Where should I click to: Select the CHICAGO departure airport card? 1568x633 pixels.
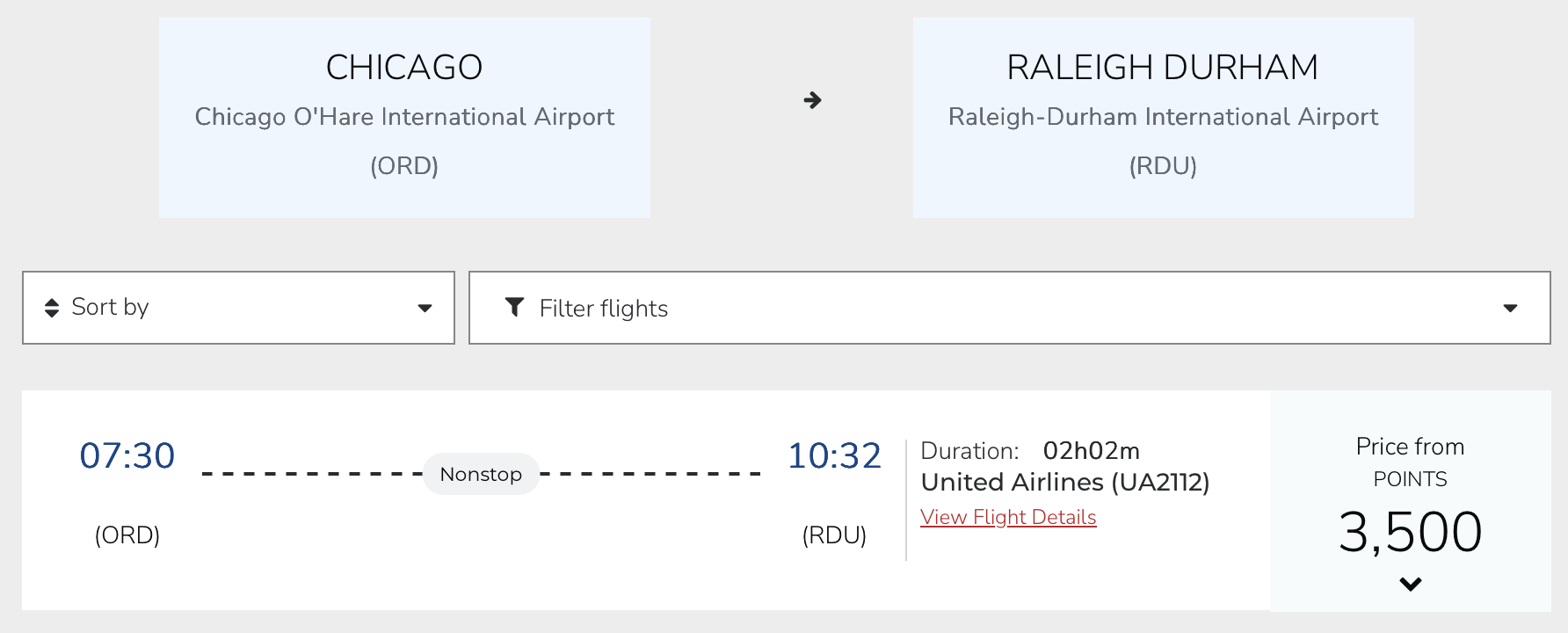click(404, 116)
